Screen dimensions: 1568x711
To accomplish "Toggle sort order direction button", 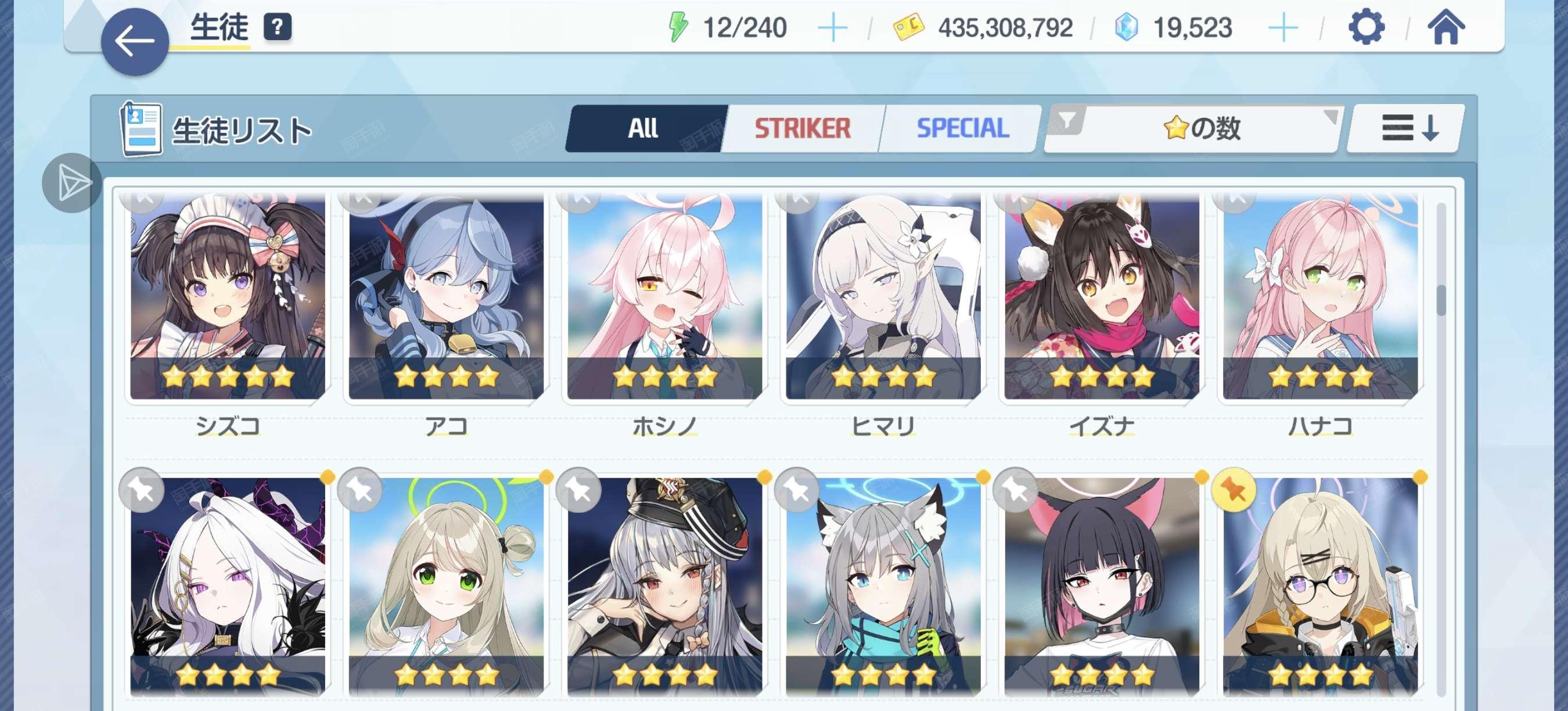I will click(1407, 128).
